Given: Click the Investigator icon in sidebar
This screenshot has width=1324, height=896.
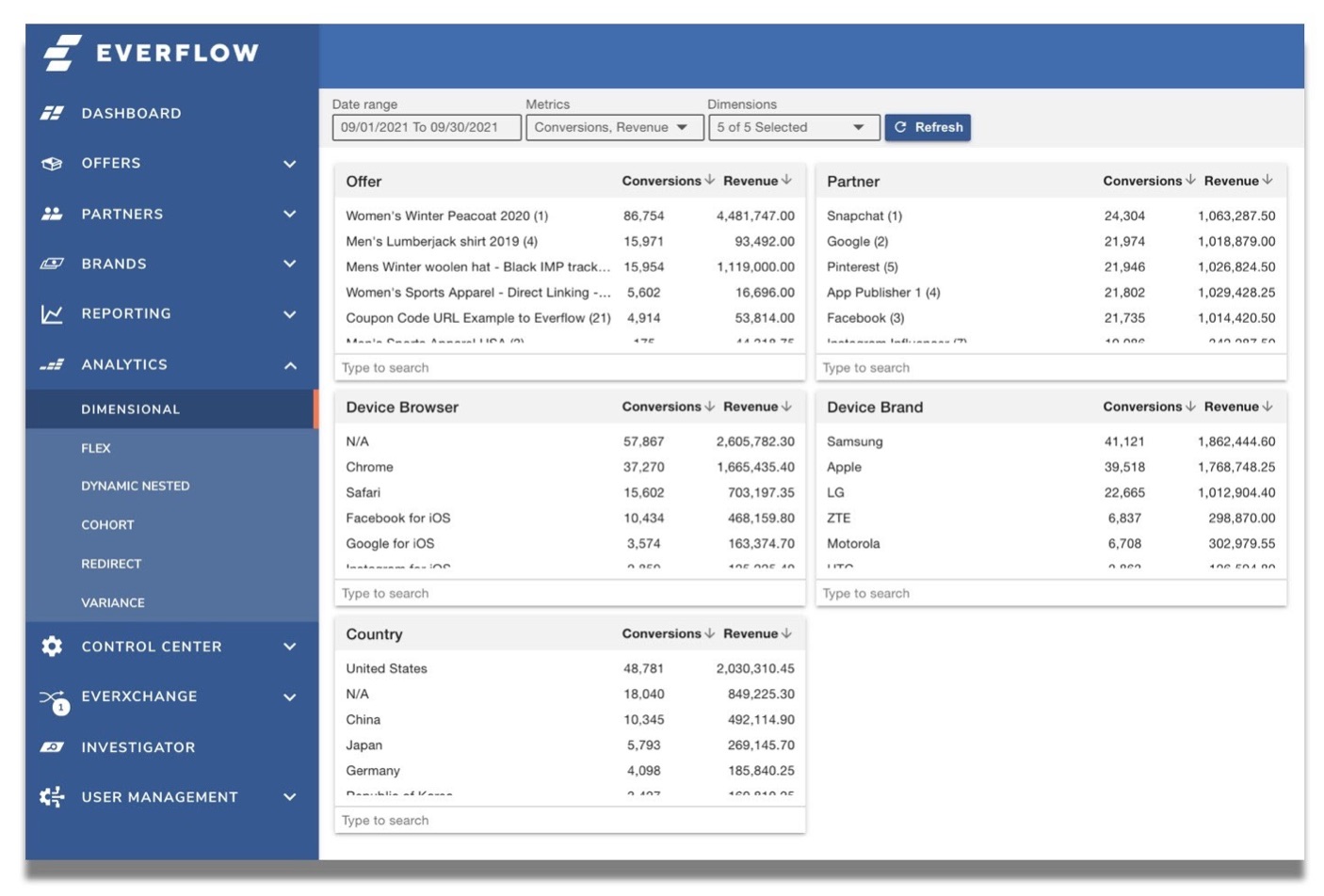Looking at the screenshot, I should [52, 747].
